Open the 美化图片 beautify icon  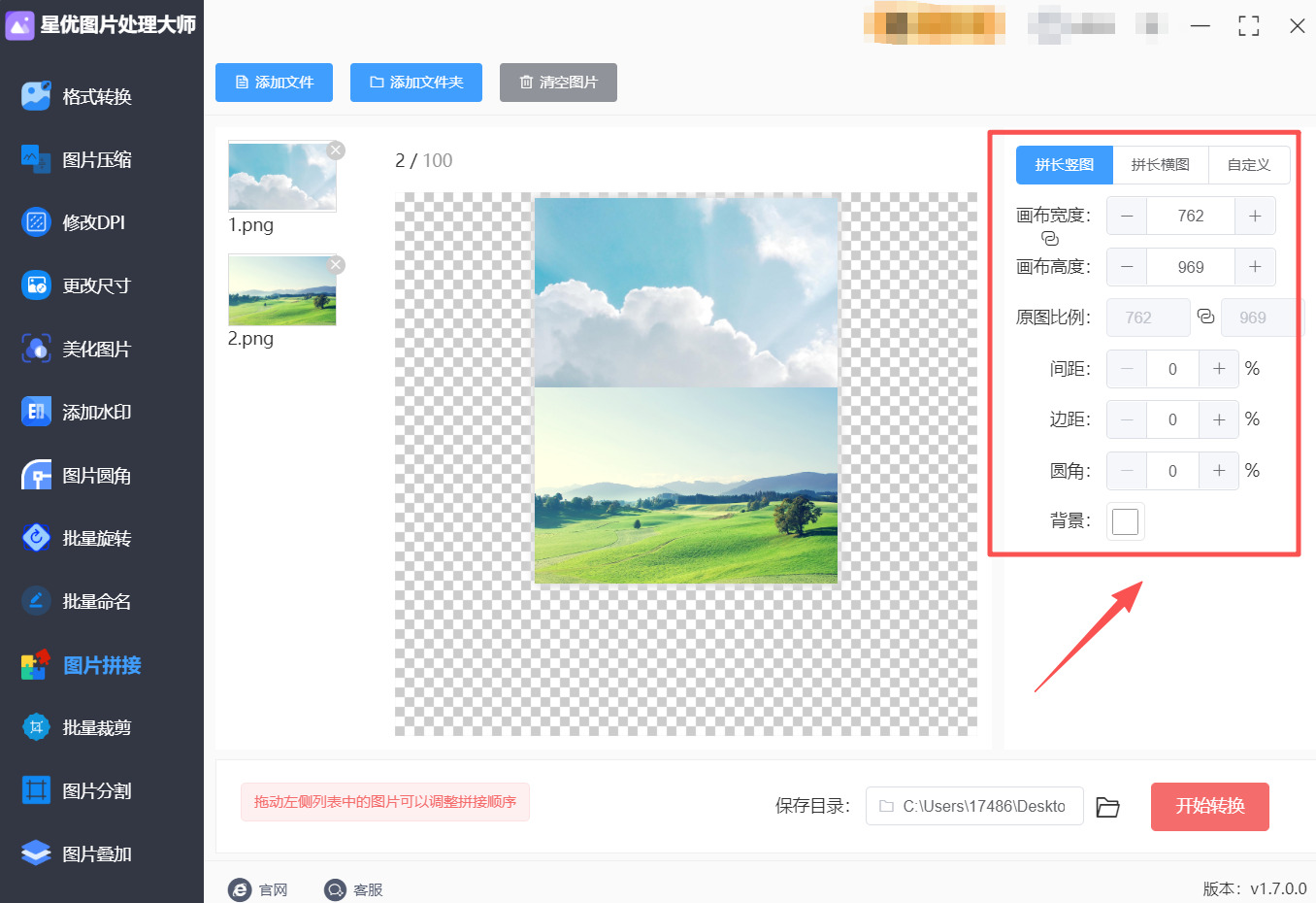(x=36, y=349)
